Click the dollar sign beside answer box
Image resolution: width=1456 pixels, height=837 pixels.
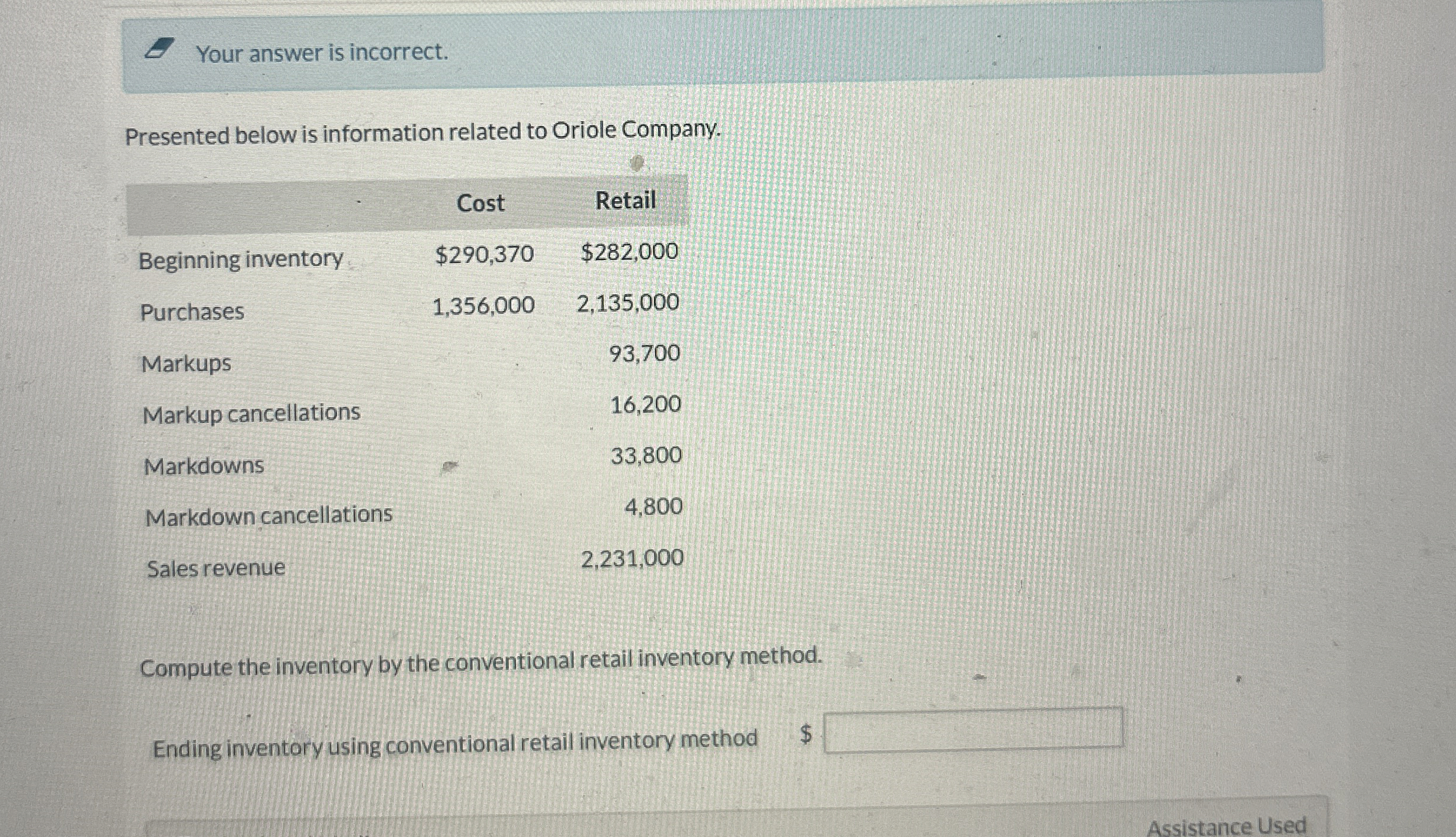coord(806,733)
